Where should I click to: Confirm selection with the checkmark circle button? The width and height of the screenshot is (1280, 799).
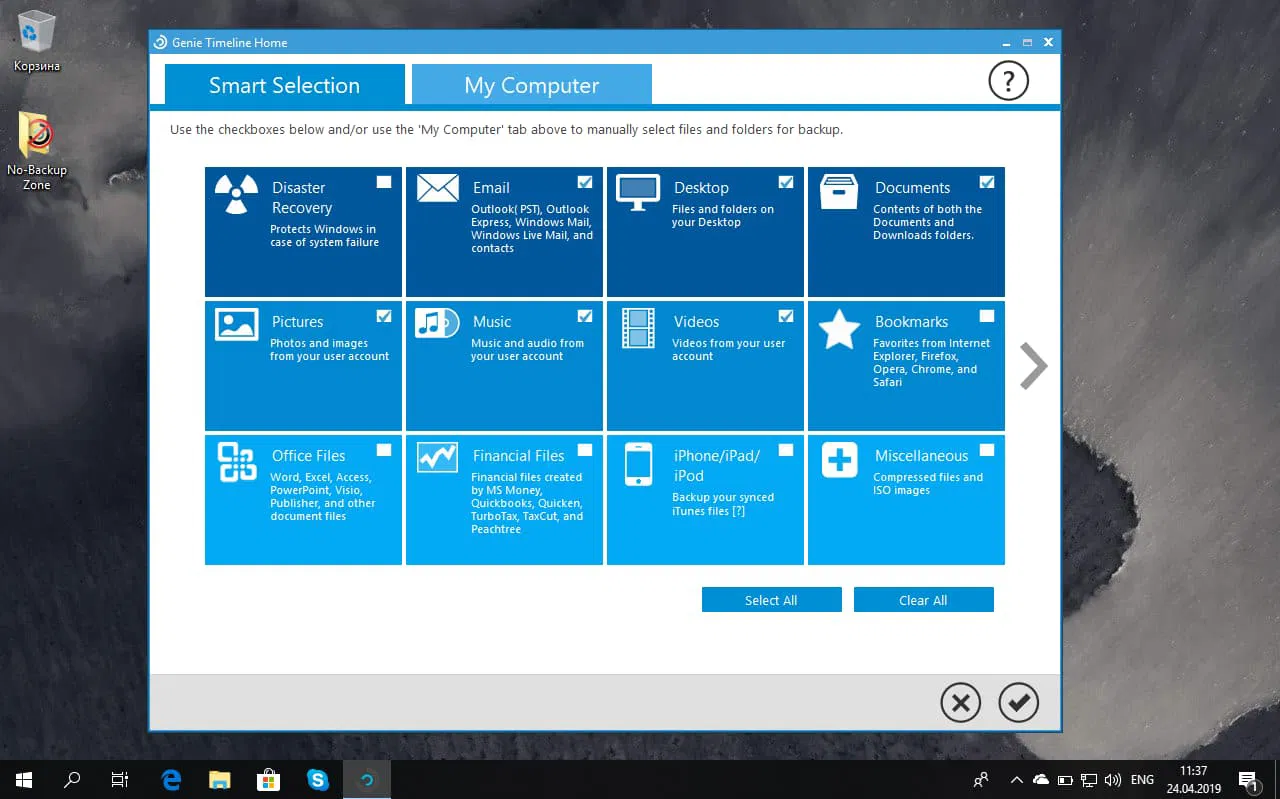(1018, 703)
